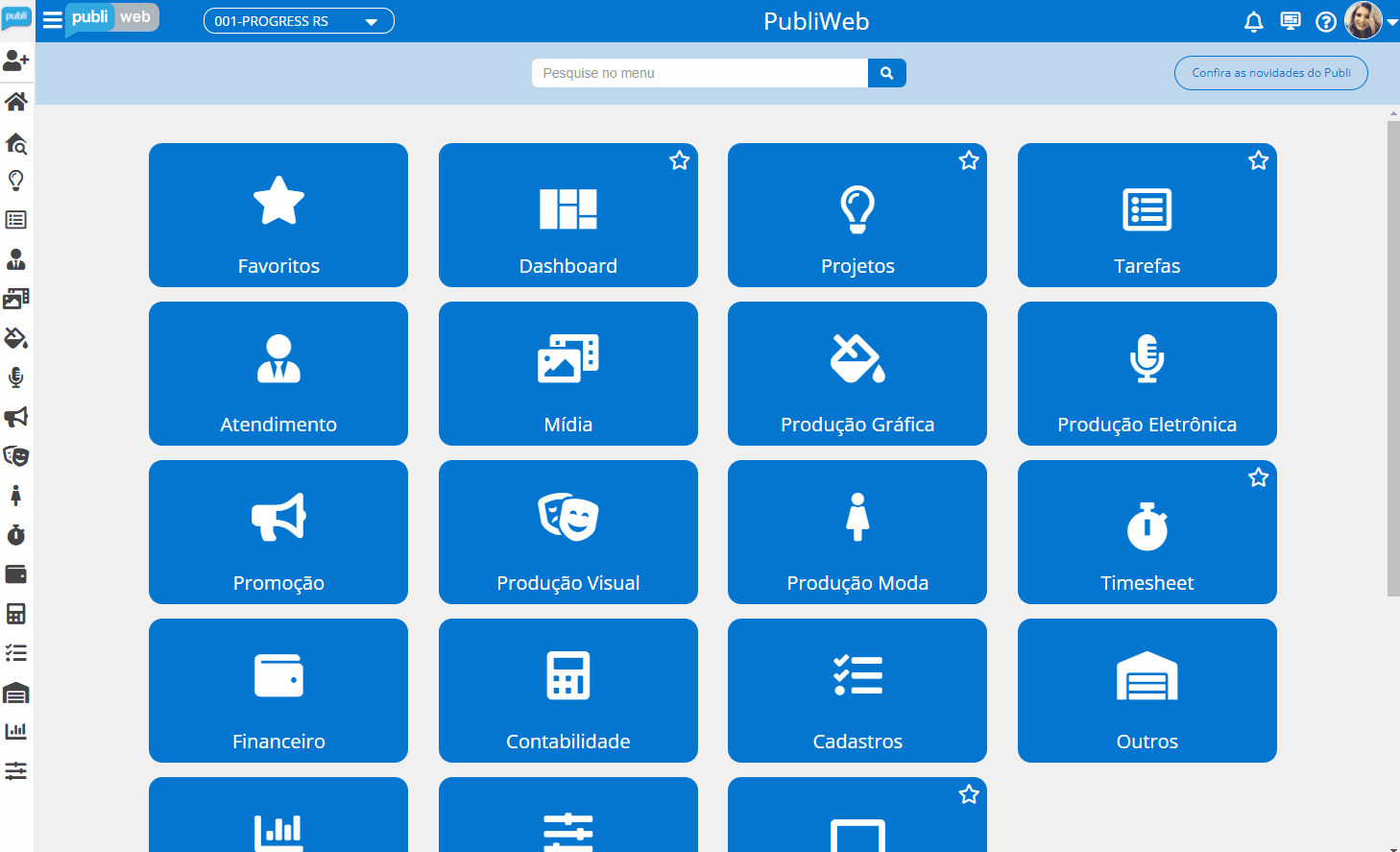1400x852 pixels.
Task: Open the Produção Gráfica tile
Action: coord(857,374)
